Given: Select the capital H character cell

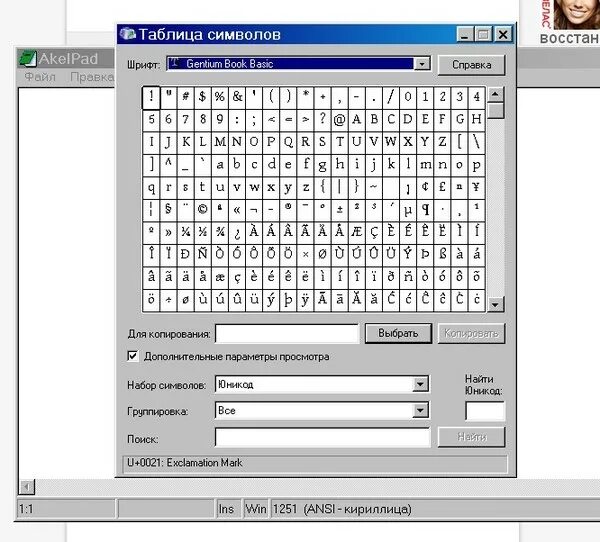Looking at the screenshot, I should tap(476, 120).
